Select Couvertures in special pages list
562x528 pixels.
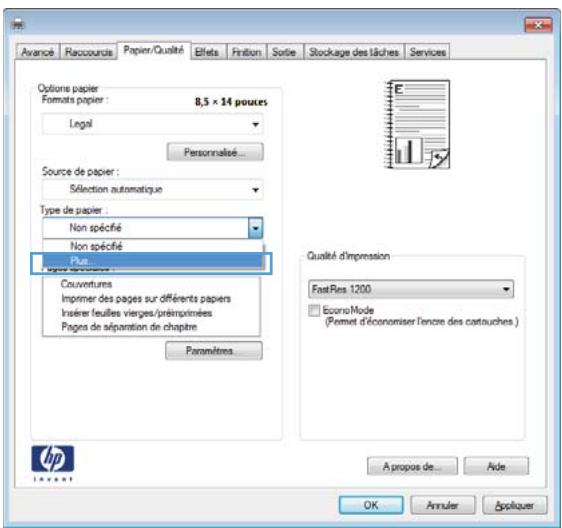coord(86,284)
